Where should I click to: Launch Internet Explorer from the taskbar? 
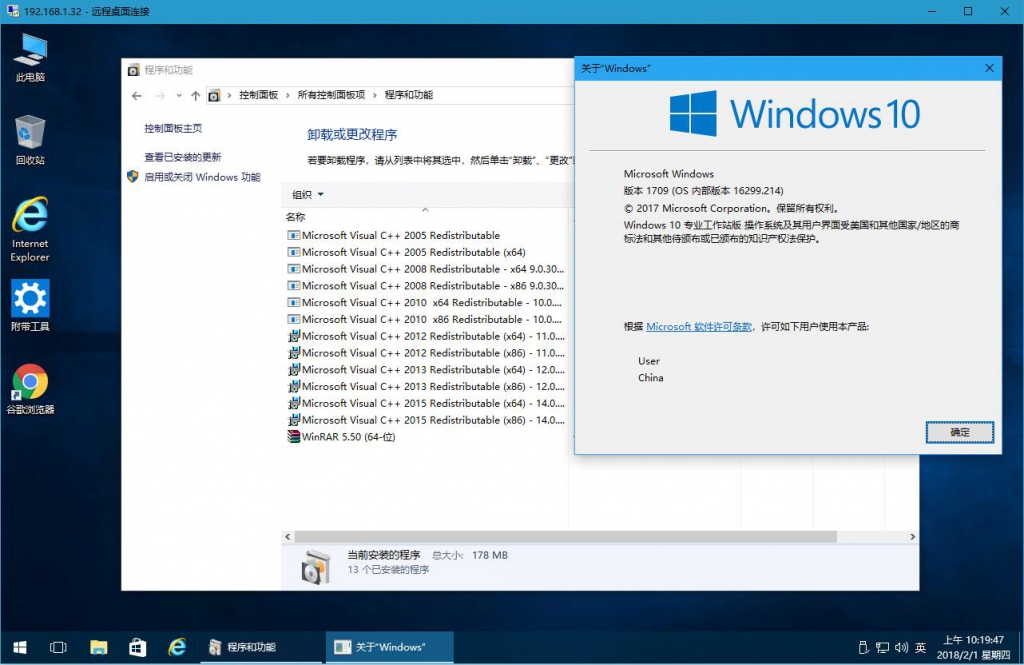click(177, 647)
